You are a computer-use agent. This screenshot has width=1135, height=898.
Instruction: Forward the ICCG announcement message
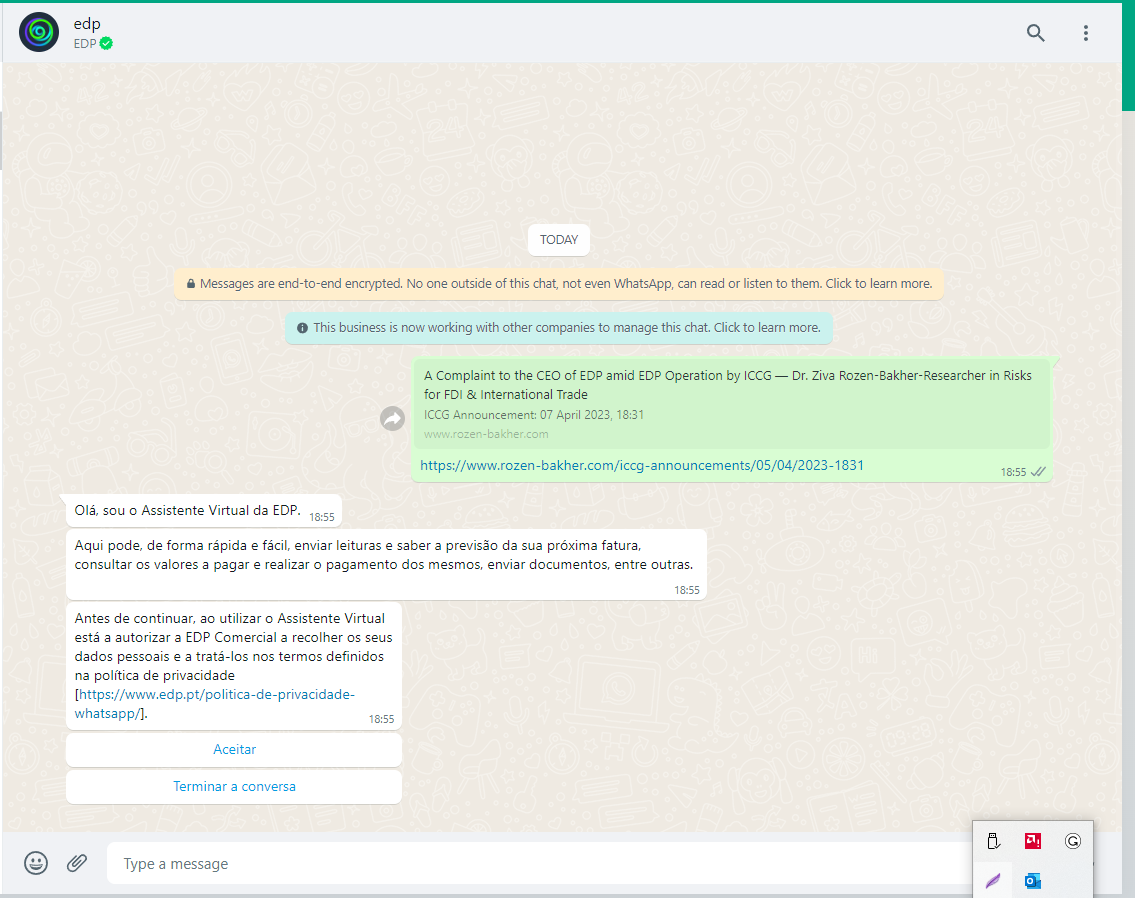point(392,418)
